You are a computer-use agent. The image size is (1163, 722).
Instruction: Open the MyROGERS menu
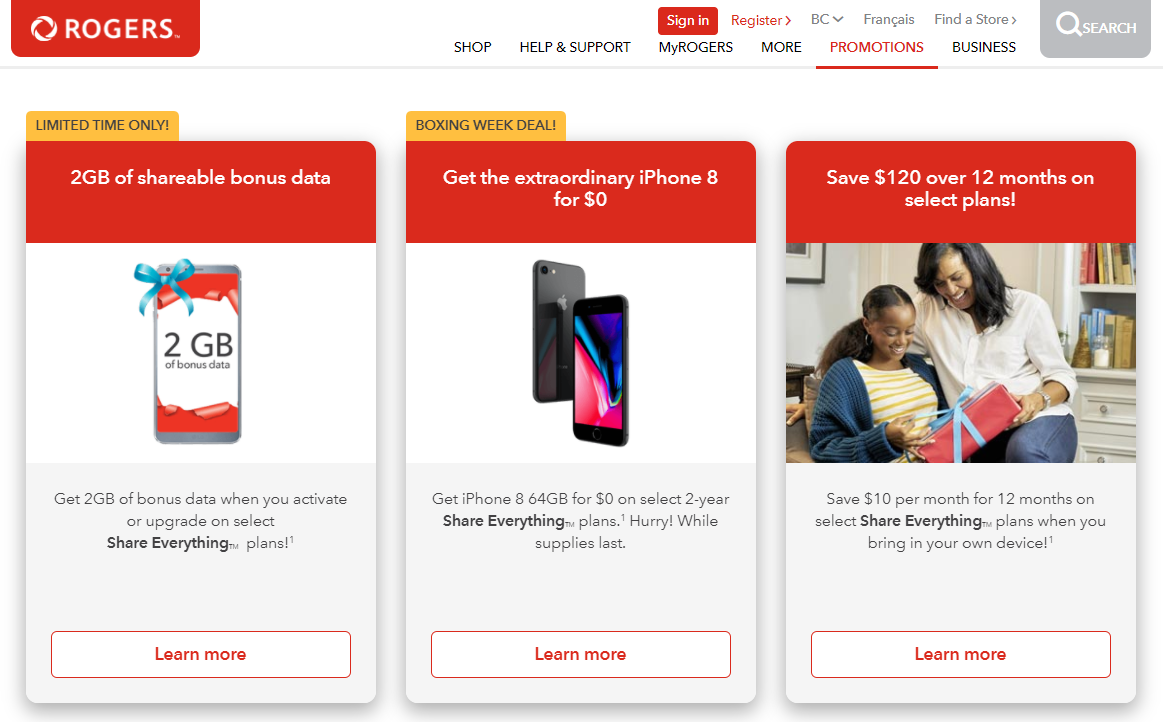coord(696,47)
